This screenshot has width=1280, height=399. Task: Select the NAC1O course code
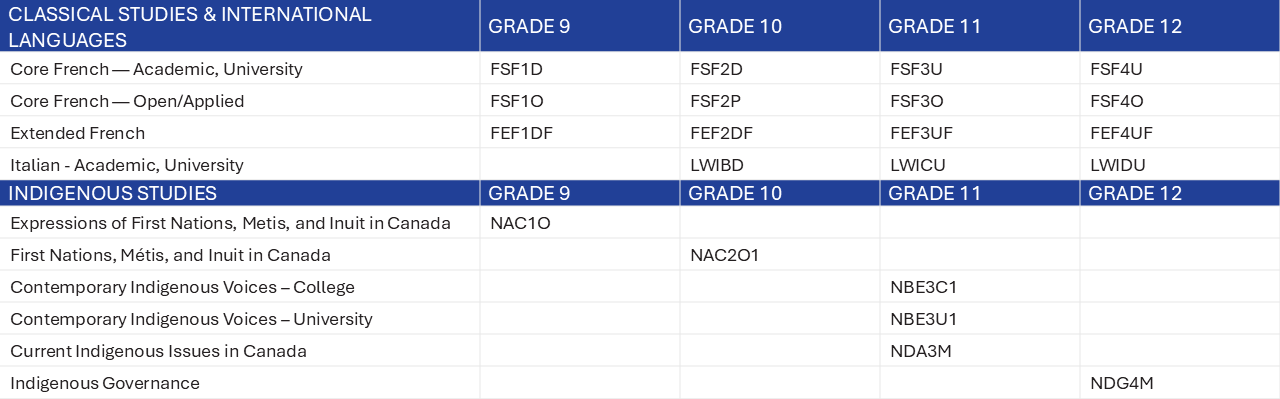click(520, 223)
